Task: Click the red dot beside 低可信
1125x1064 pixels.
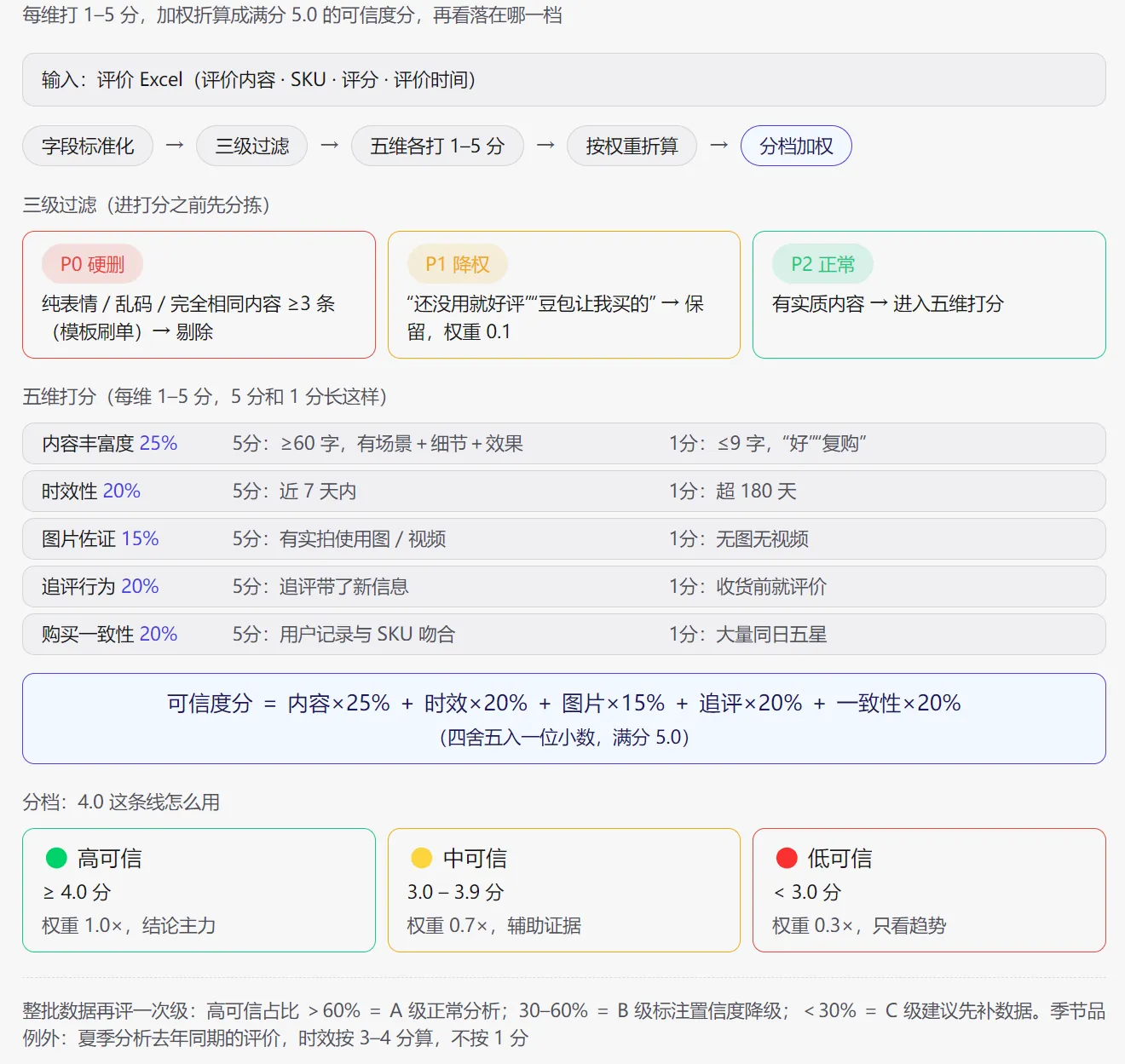Action: (787, 858)
